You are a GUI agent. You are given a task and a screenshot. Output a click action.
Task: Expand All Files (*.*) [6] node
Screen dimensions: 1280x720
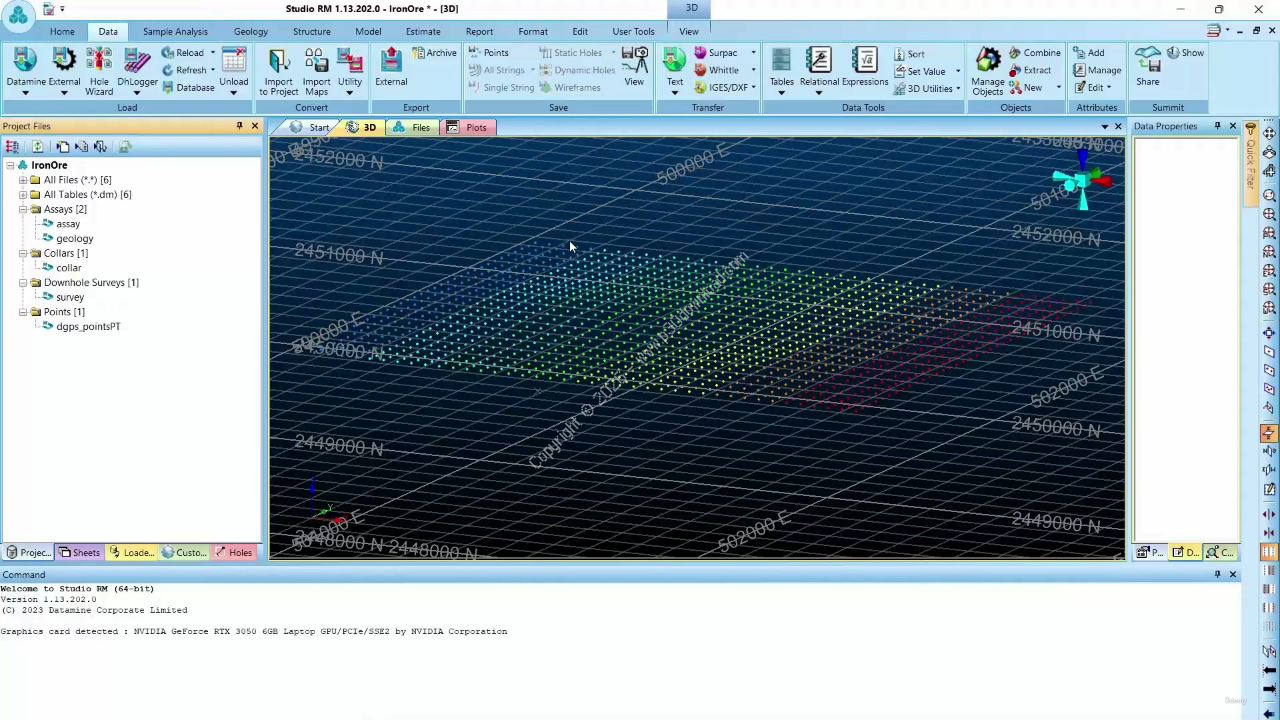pos(22,180)
